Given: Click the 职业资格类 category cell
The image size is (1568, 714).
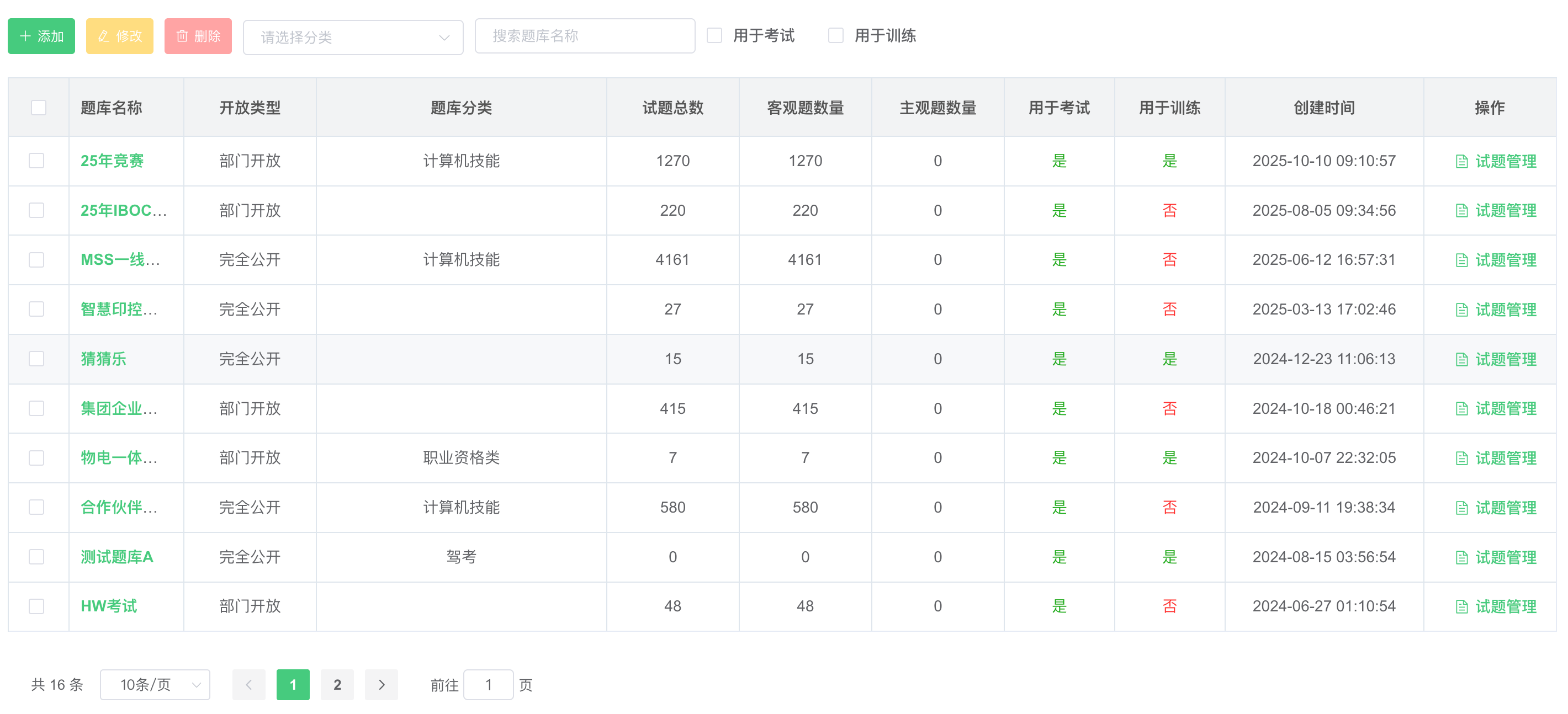Looking at the screenshot, I should [461, 457].
